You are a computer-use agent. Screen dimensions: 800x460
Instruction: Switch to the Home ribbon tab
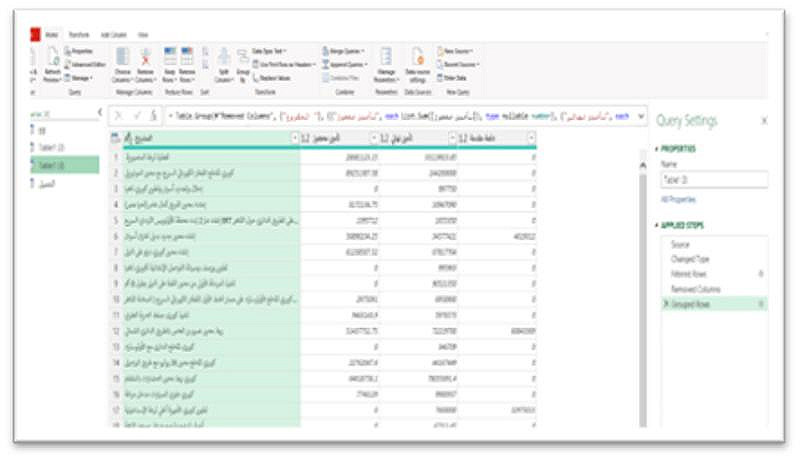coord(52,35)
